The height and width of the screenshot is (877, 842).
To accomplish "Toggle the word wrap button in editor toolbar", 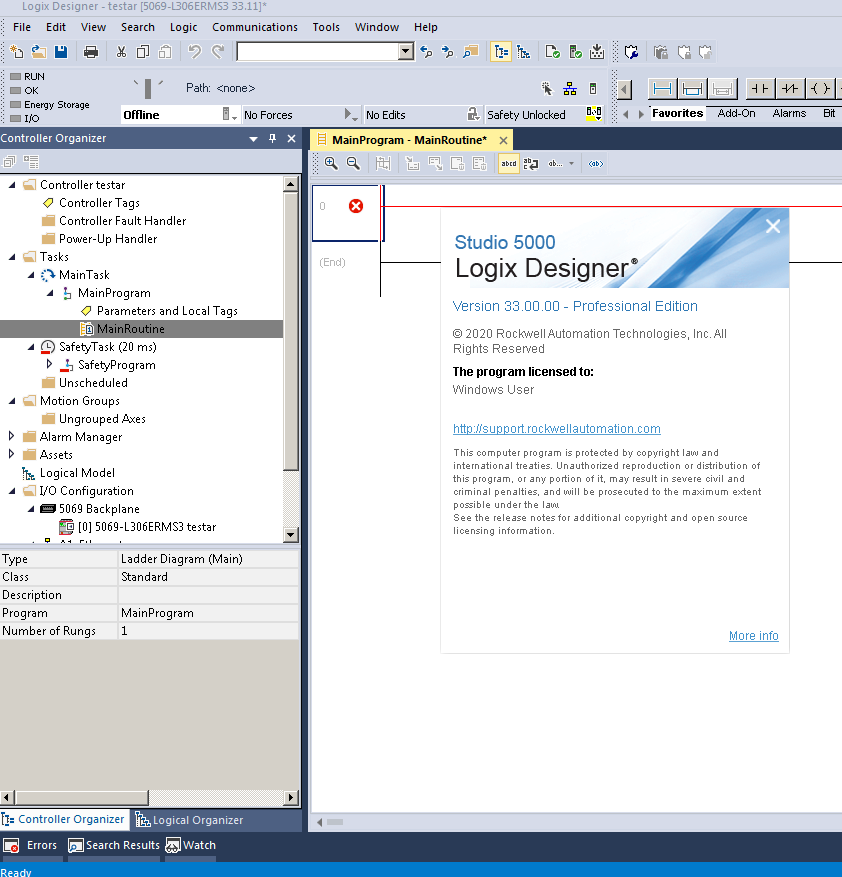I will pos(530,164).
